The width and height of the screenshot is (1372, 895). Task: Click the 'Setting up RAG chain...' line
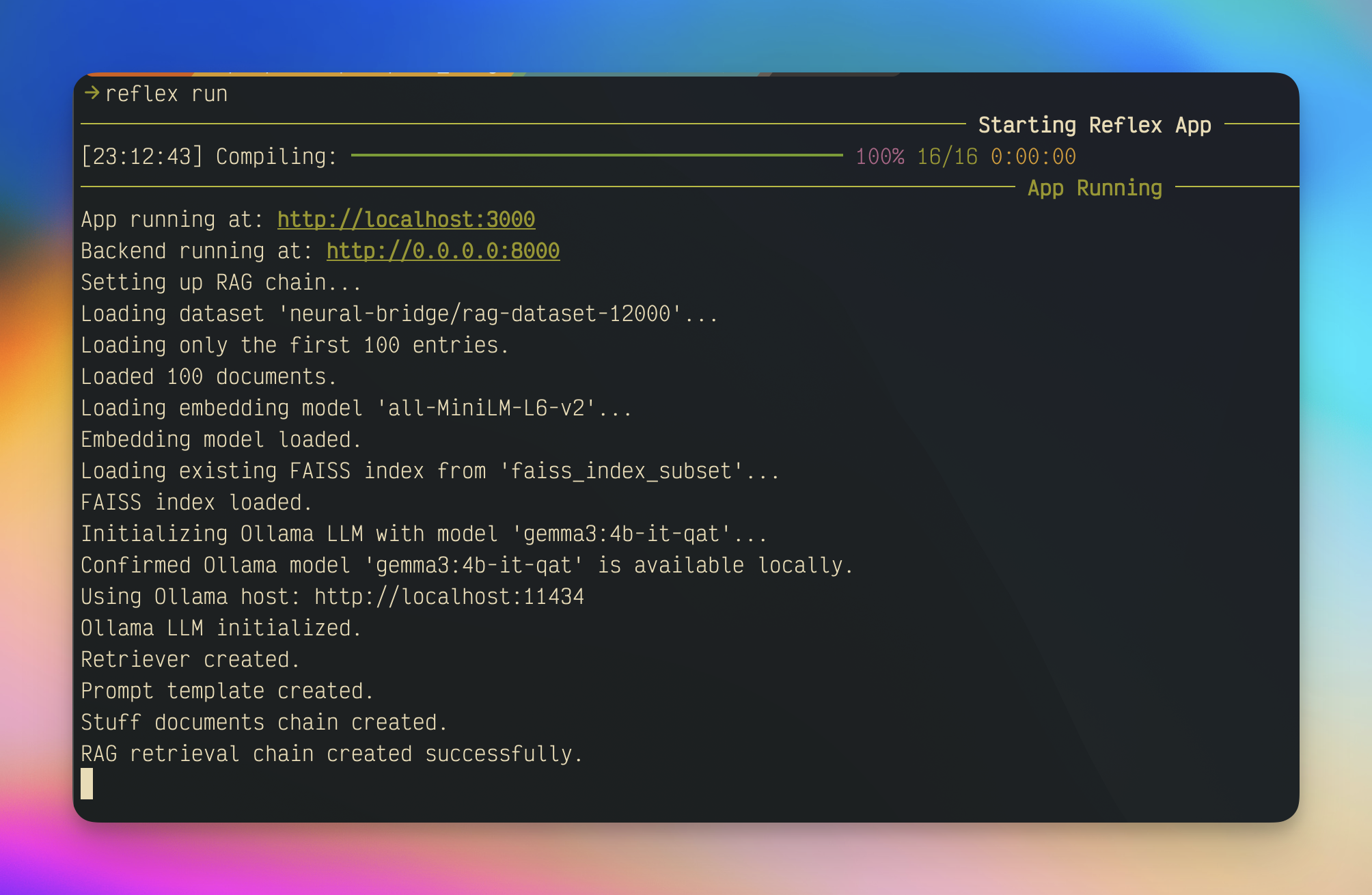[x=221, y=282]
